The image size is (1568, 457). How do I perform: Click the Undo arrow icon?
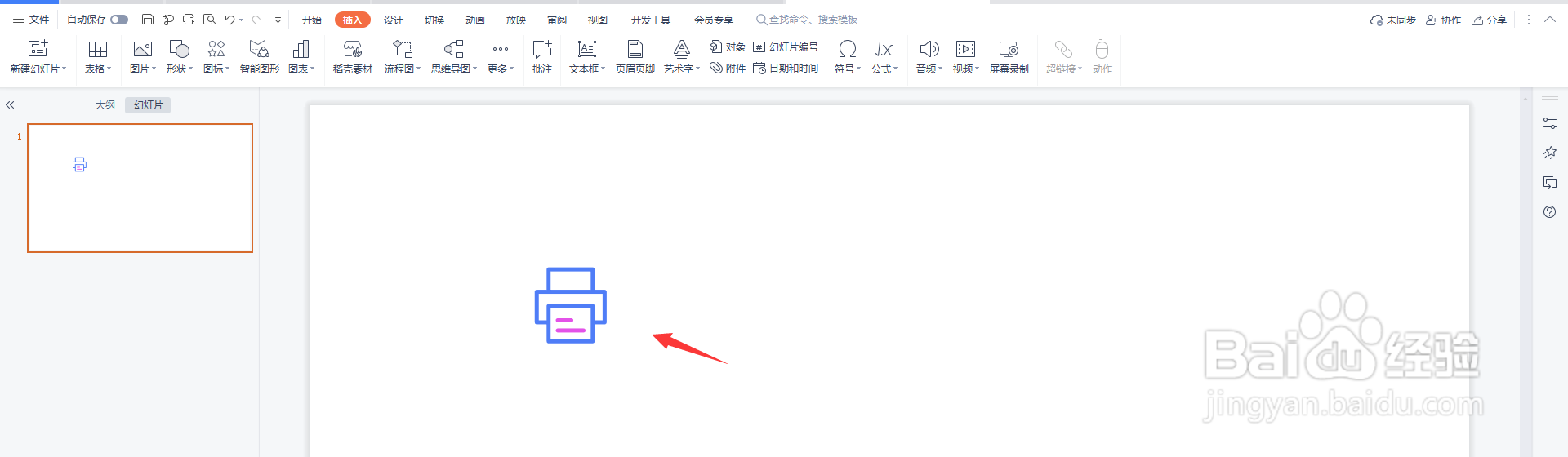(x=229, y=20)
